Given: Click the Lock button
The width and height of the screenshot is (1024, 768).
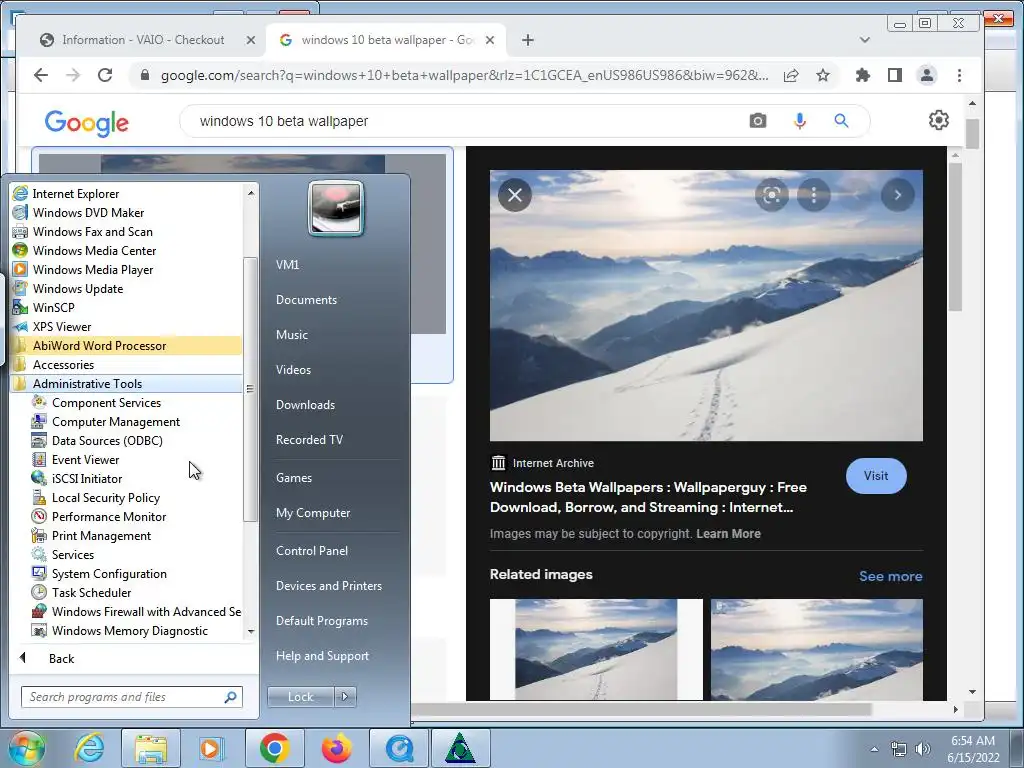Looking at the screenshot, I should pyautogui.click(x=300, y=697).
